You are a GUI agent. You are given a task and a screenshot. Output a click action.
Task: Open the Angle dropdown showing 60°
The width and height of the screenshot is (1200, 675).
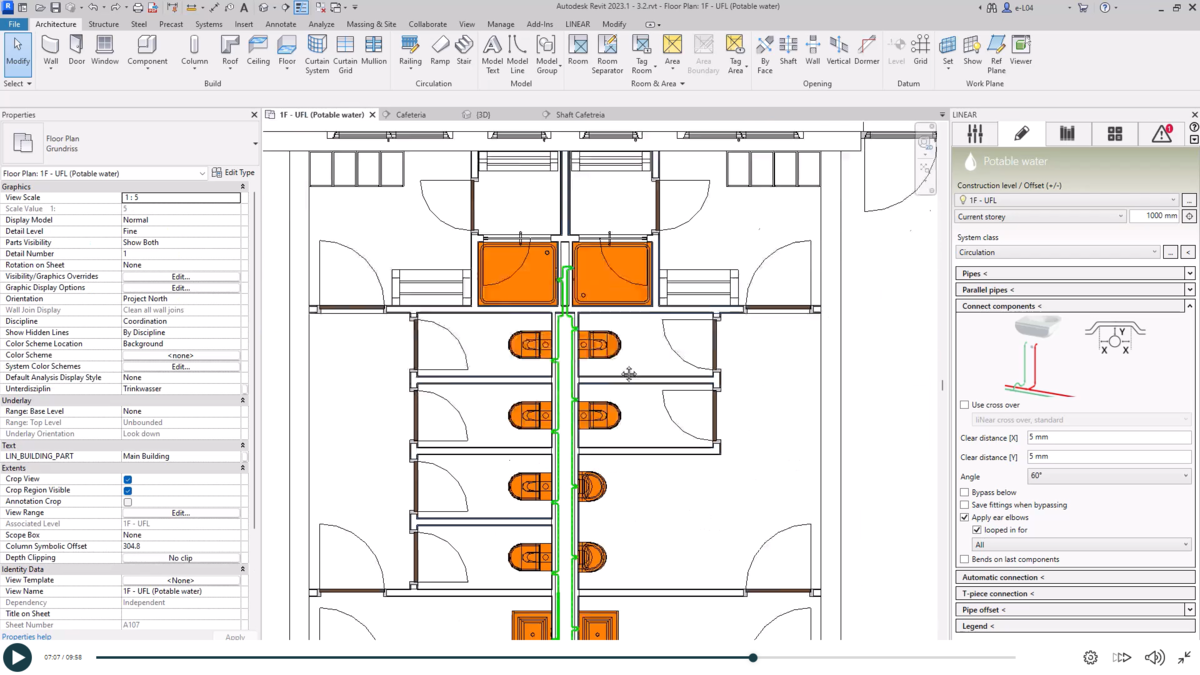pos(1108,476)
